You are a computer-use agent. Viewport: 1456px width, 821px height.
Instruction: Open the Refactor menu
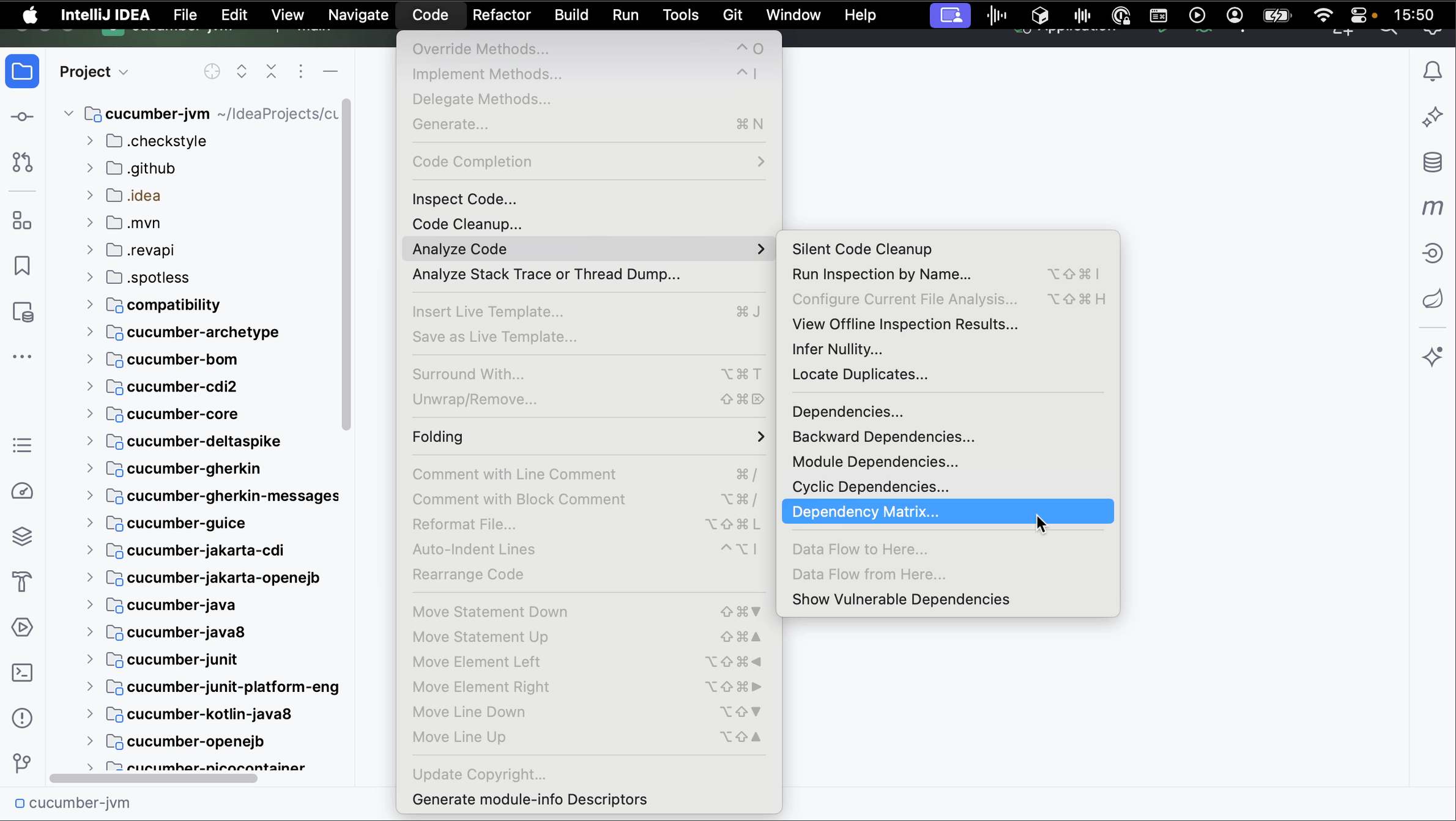[501, 15]
